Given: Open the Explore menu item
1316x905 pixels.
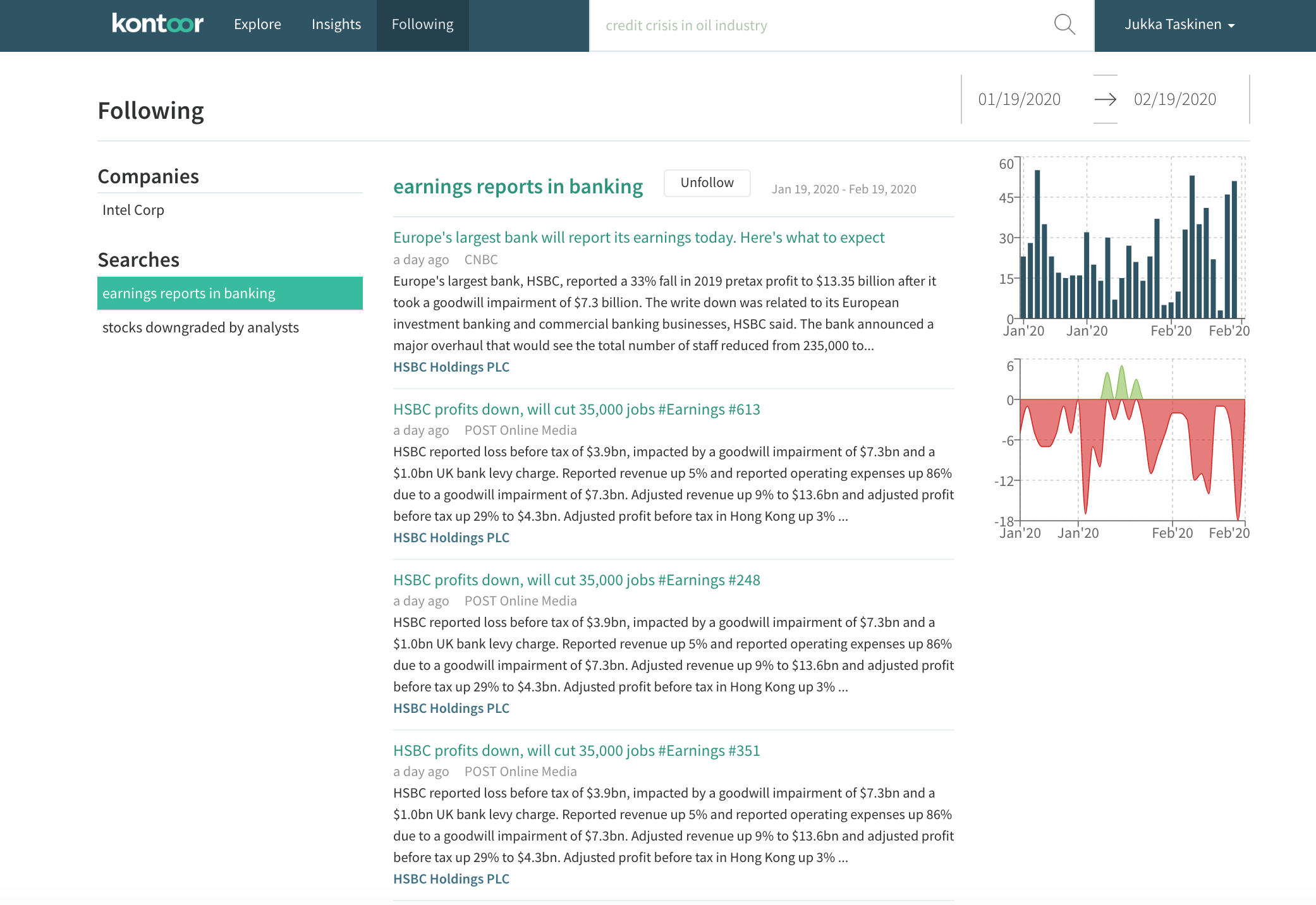Looking at the screenshot, I should [x=257, y=24].
